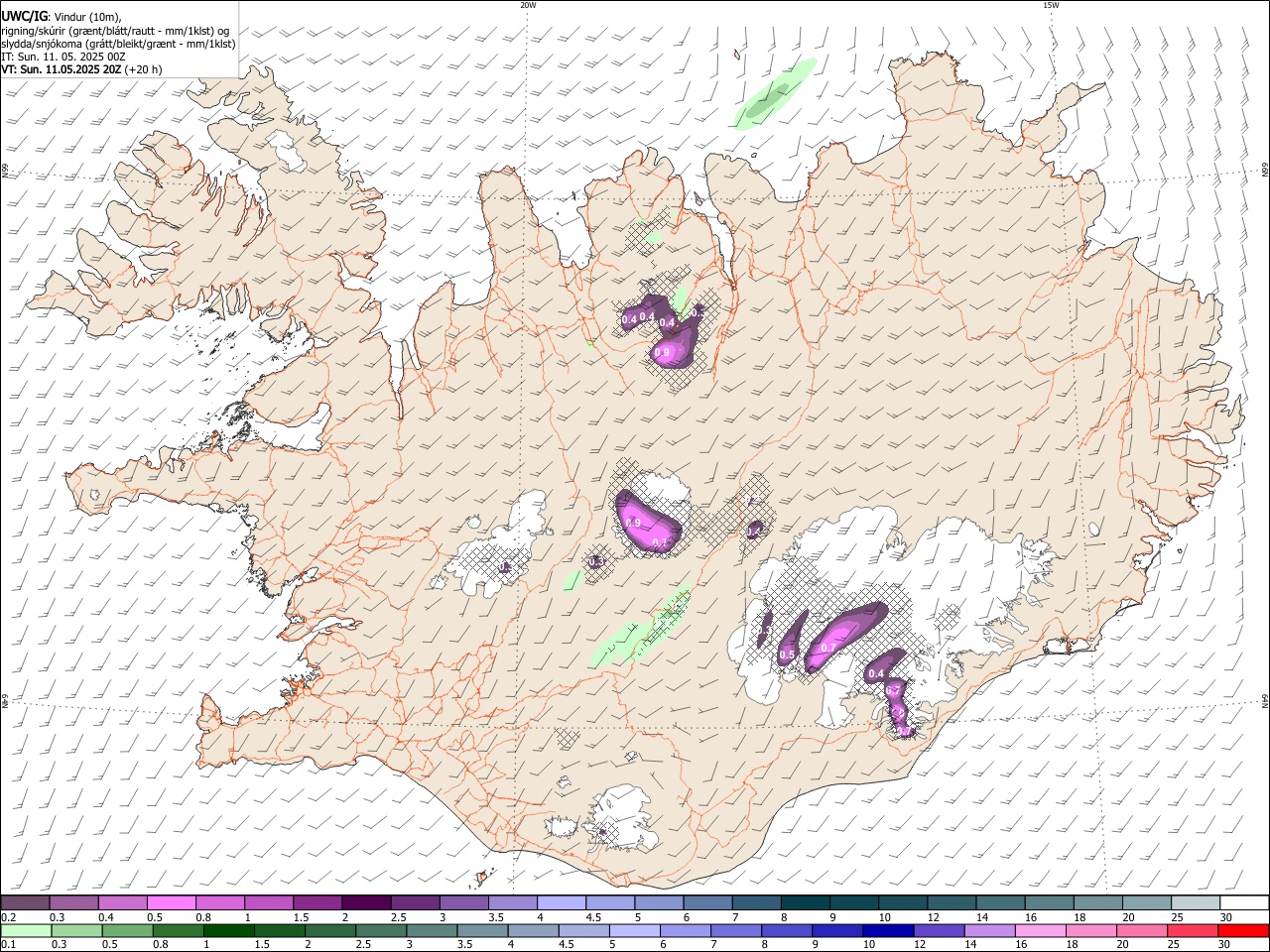
Task: Pick the upper-row legend swatch labeled 0.3
Action: click(x=73, y=902)
